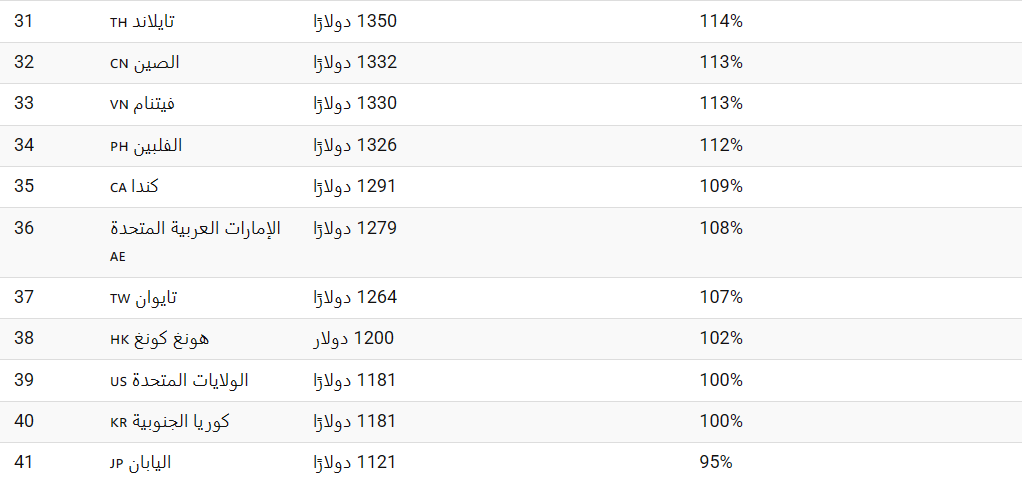Click the 108% value in the Emirates row

721,228
